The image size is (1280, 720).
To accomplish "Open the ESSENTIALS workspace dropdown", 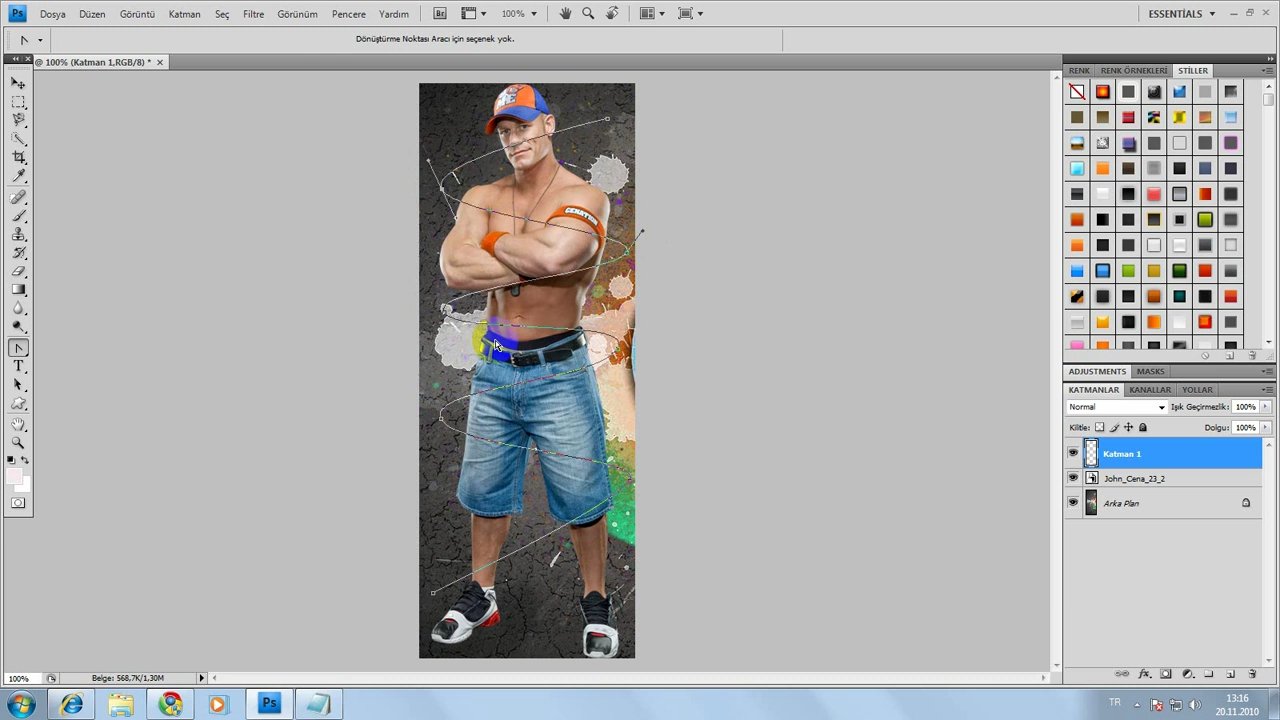I will 1182,14.
